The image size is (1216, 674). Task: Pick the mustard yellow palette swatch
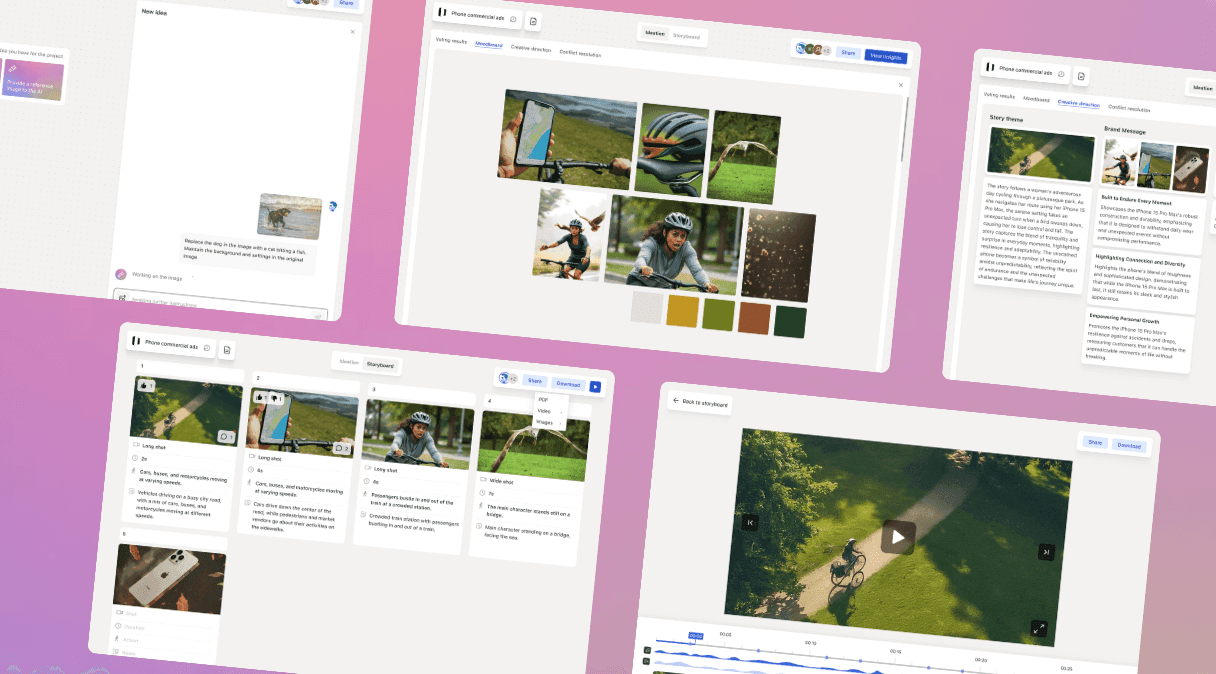pyautogui.click(x=683, y=310)
